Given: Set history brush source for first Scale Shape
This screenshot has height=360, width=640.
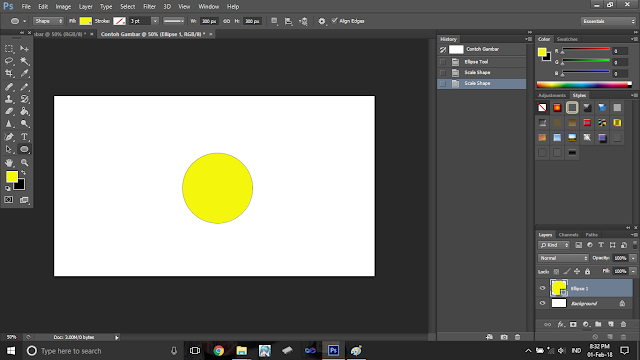Looking at the screenshot, I should pos(443,73).
